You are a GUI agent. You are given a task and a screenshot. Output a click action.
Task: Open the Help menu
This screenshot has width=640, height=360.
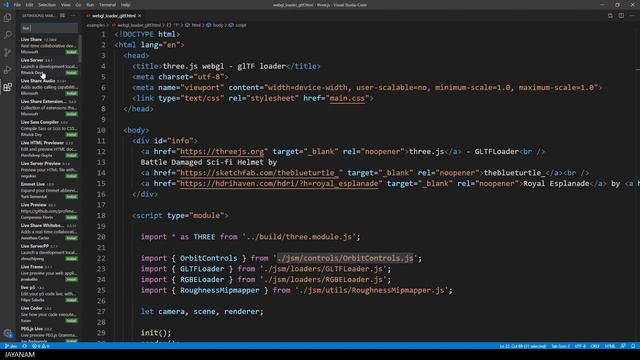125,5
